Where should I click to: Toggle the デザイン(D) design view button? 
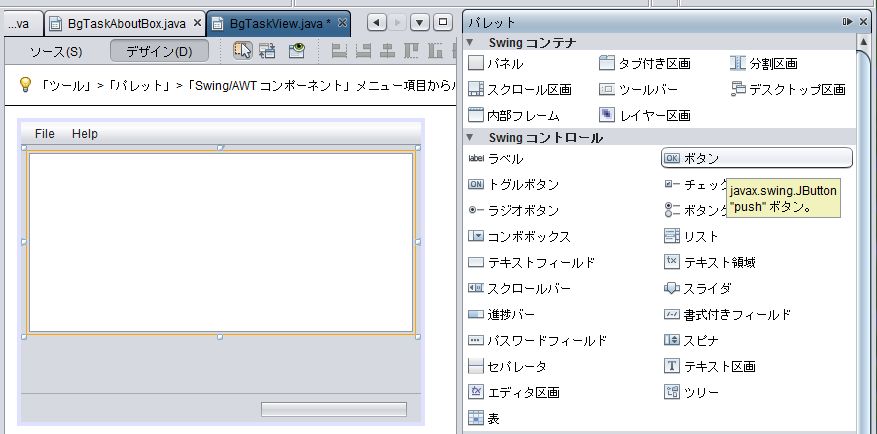pos(159,51)
